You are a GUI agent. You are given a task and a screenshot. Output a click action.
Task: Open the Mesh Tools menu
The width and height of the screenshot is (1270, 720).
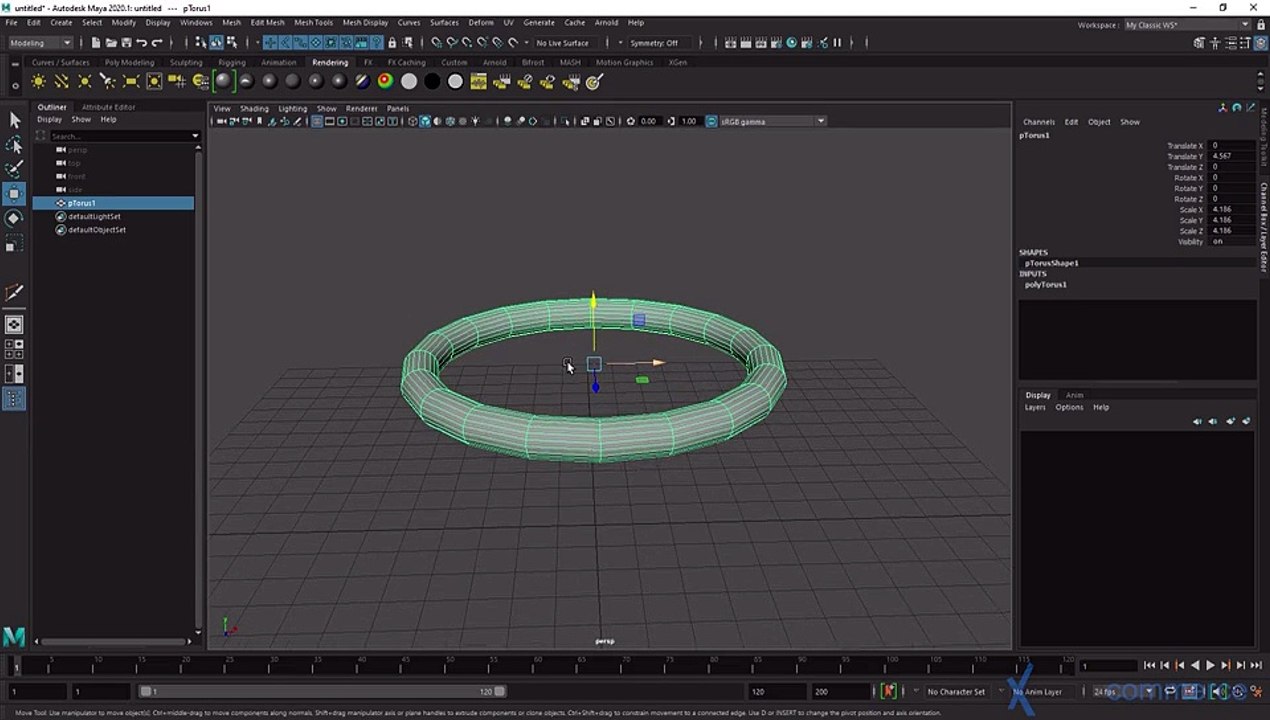coord(313,22)
